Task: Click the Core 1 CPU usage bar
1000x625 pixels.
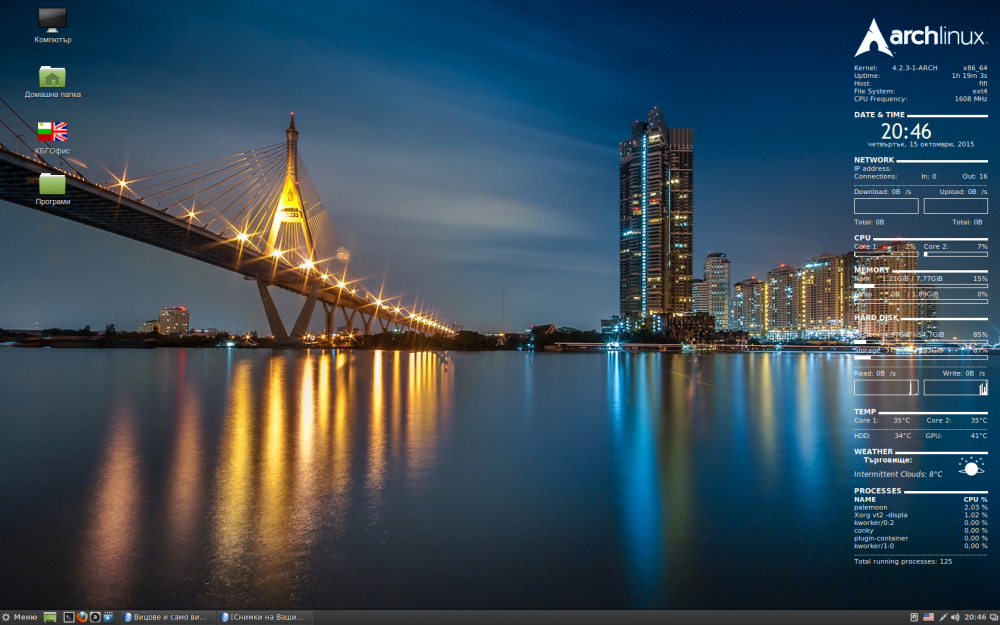Action: 886,254
